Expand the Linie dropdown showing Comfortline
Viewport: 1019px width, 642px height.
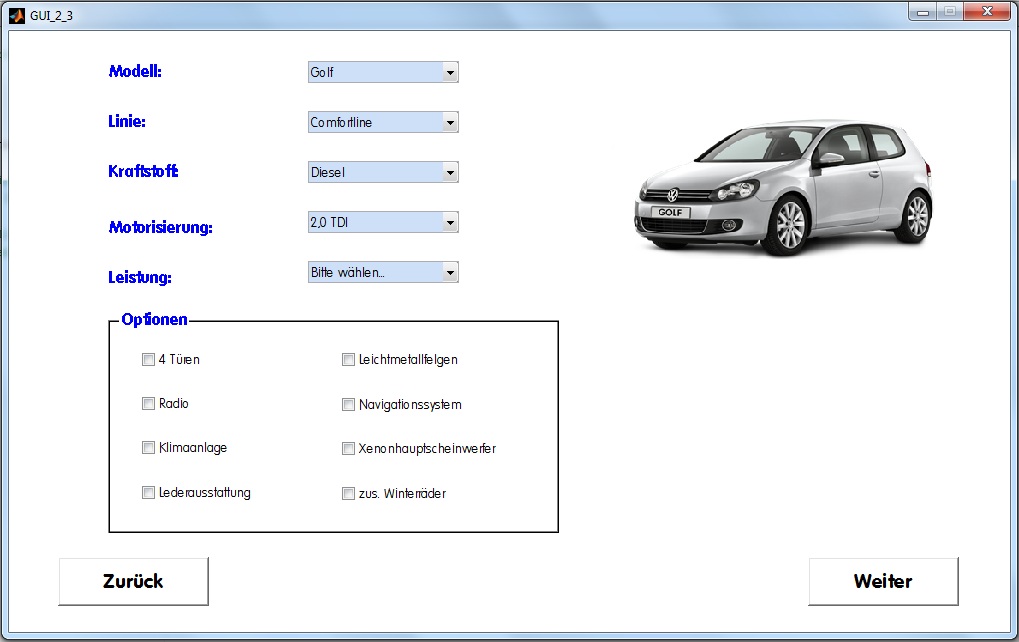pos(383,123)
